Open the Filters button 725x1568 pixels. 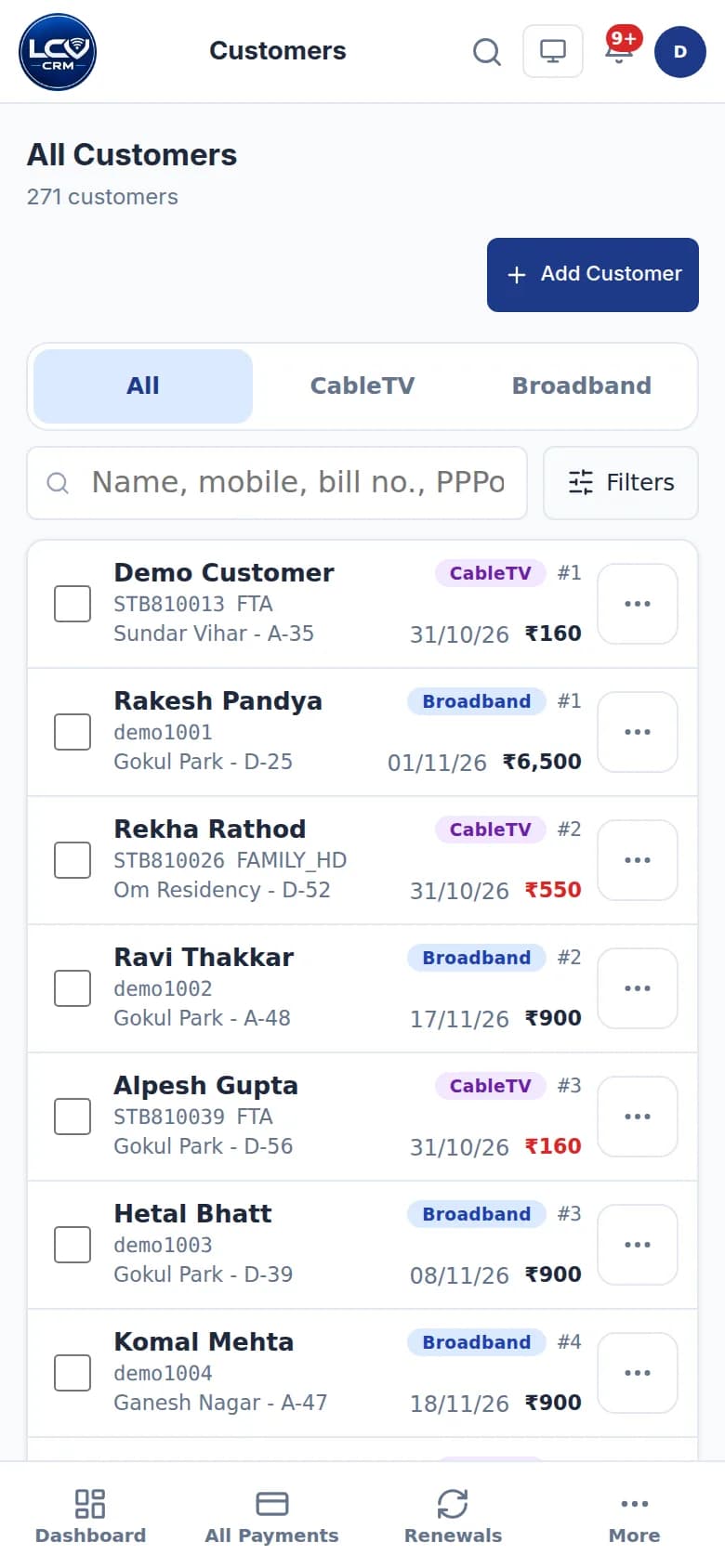(621, 483)
